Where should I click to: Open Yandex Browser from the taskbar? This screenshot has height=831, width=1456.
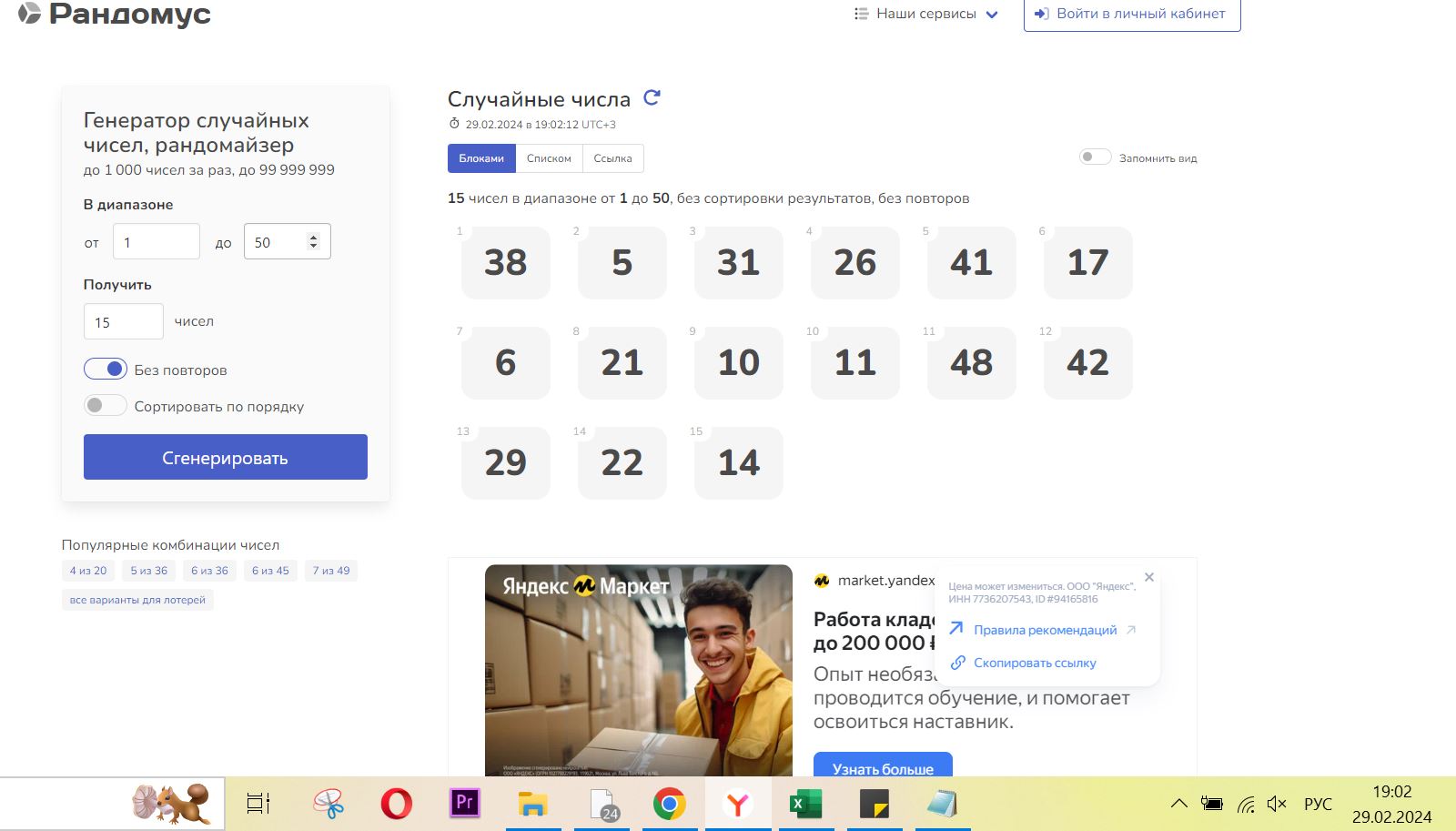(737, 804)
